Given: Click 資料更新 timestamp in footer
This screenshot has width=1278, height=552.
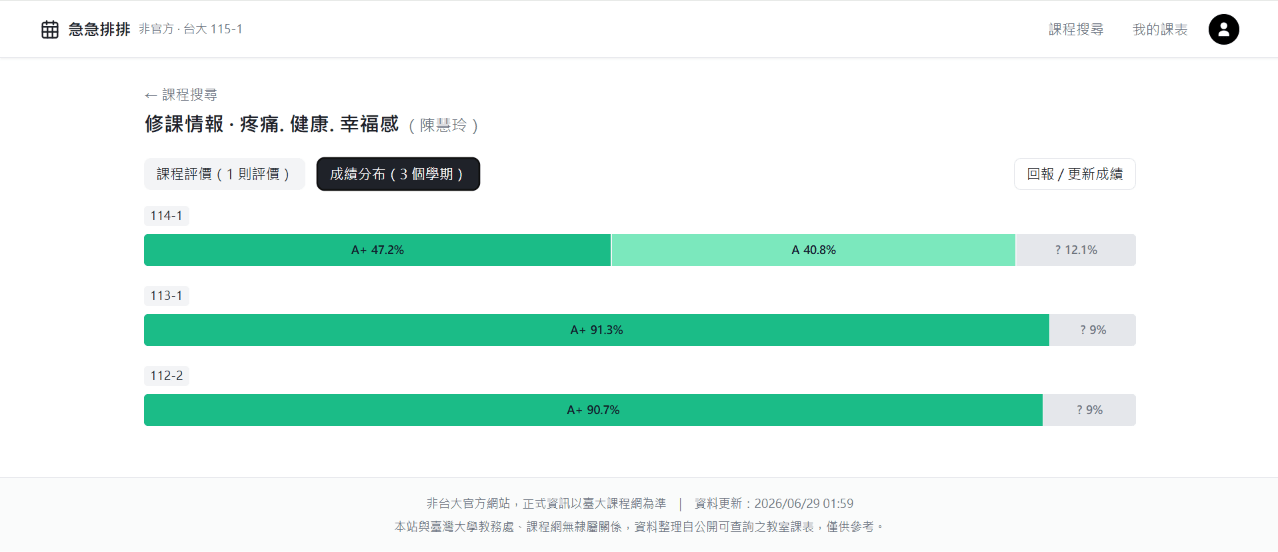Looking at the screenshot, I should (x=774, y=504).
